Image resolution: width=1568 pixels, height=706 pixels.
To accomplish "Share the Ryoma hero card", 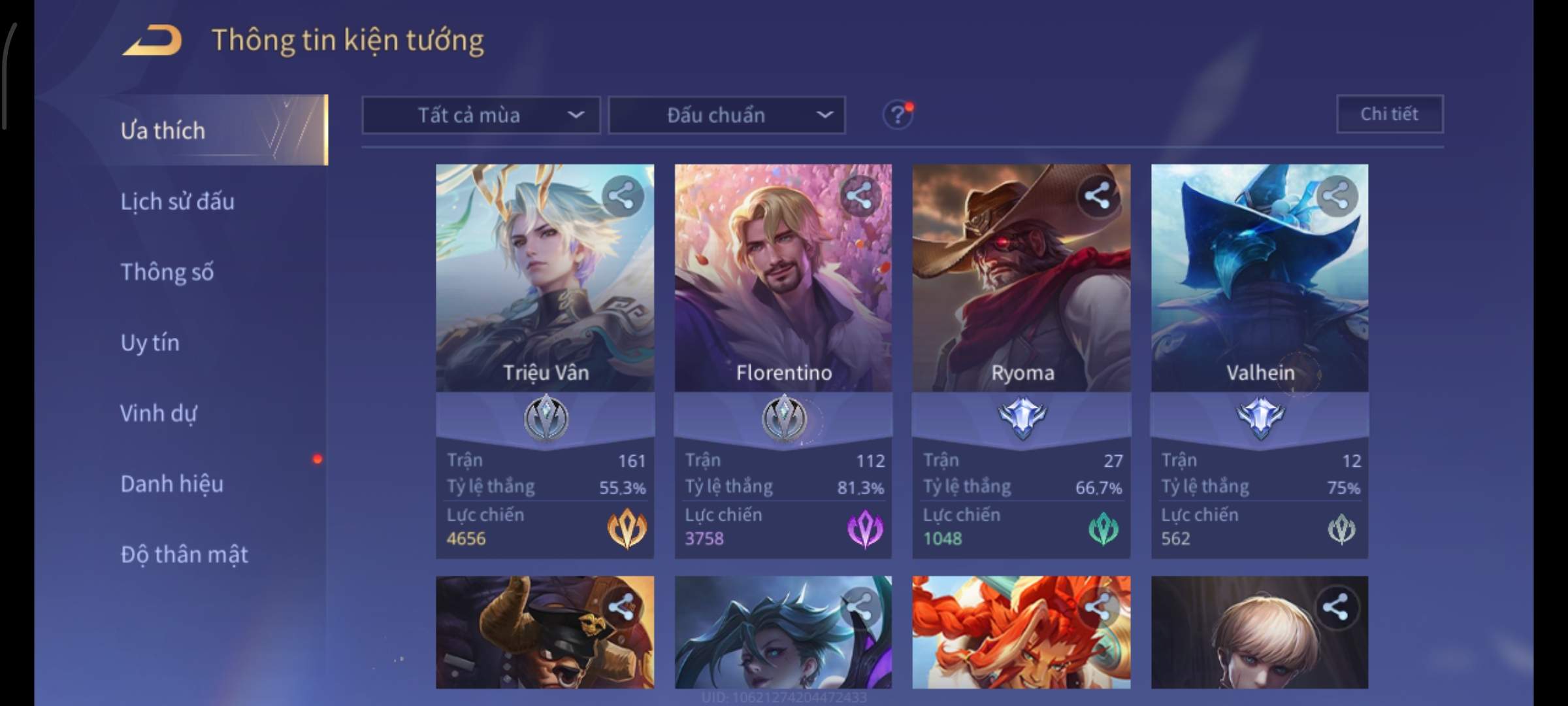I will pos(1098,195).
